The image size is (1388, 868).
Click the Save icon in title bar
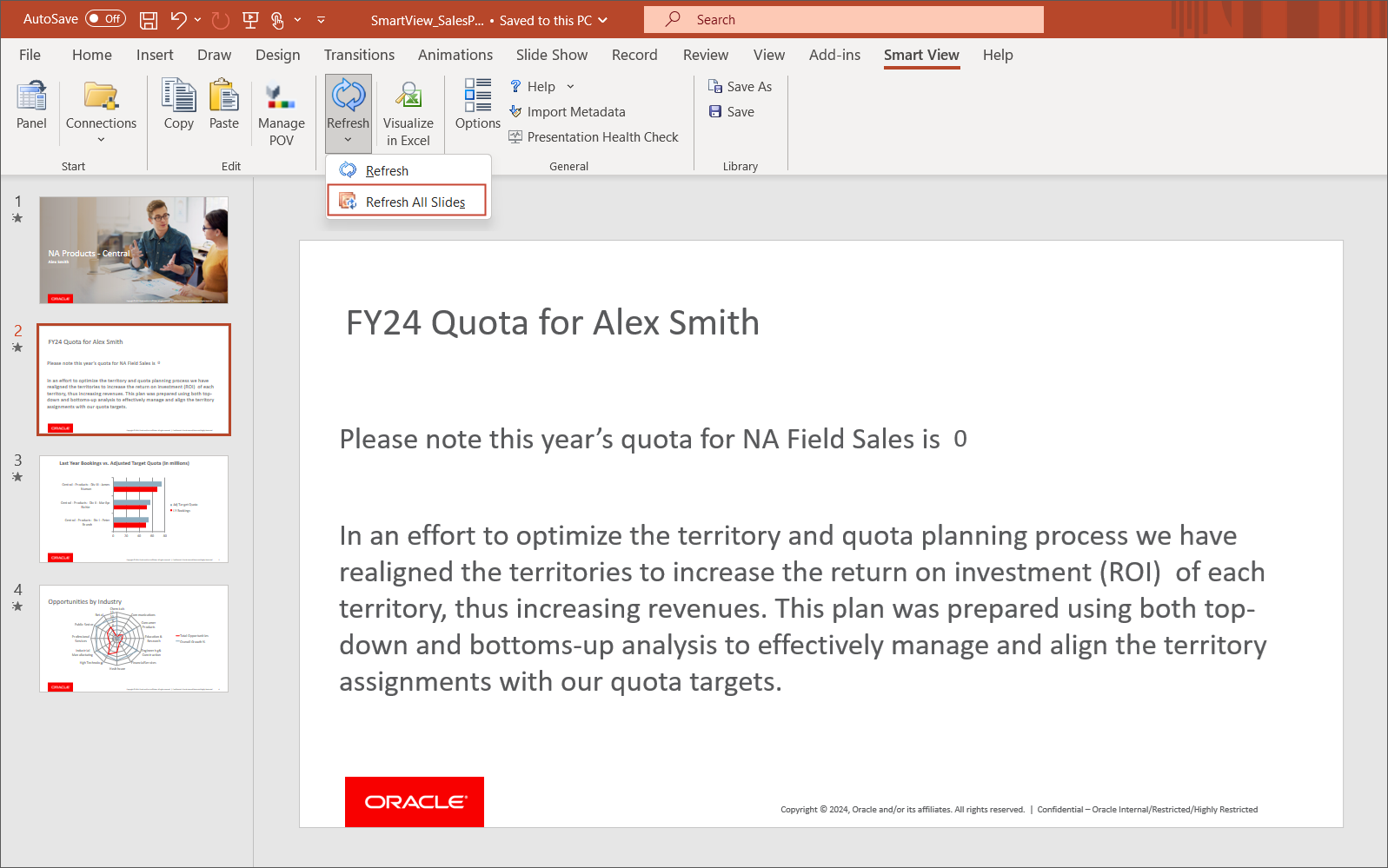pos(149,19)
